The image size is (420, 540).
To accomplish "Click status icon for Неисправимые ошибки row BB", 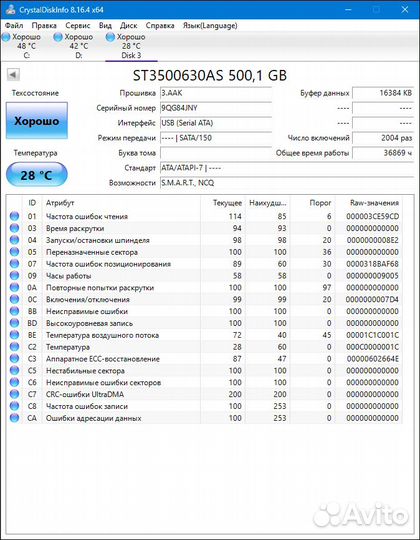I will tap(14, 311).
